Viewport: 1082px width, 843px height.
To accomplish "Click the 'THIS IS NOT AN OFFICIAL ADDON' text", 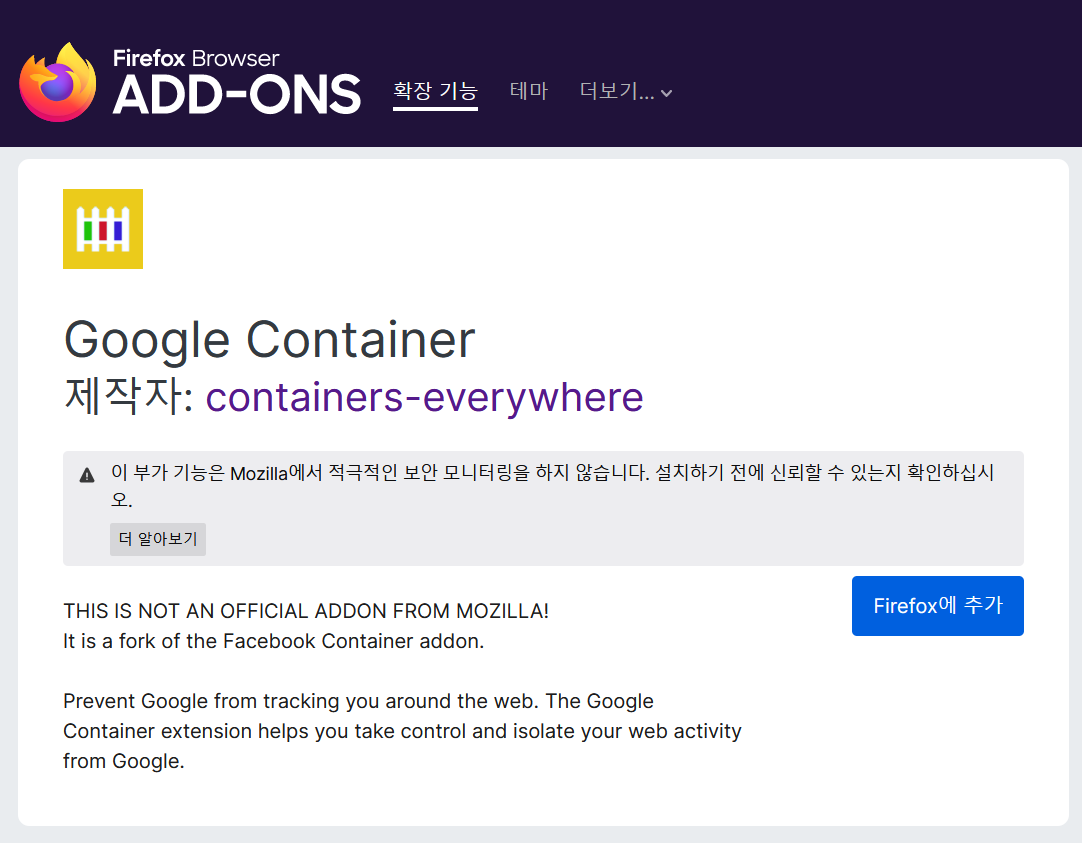I will [x=306, y=611].
